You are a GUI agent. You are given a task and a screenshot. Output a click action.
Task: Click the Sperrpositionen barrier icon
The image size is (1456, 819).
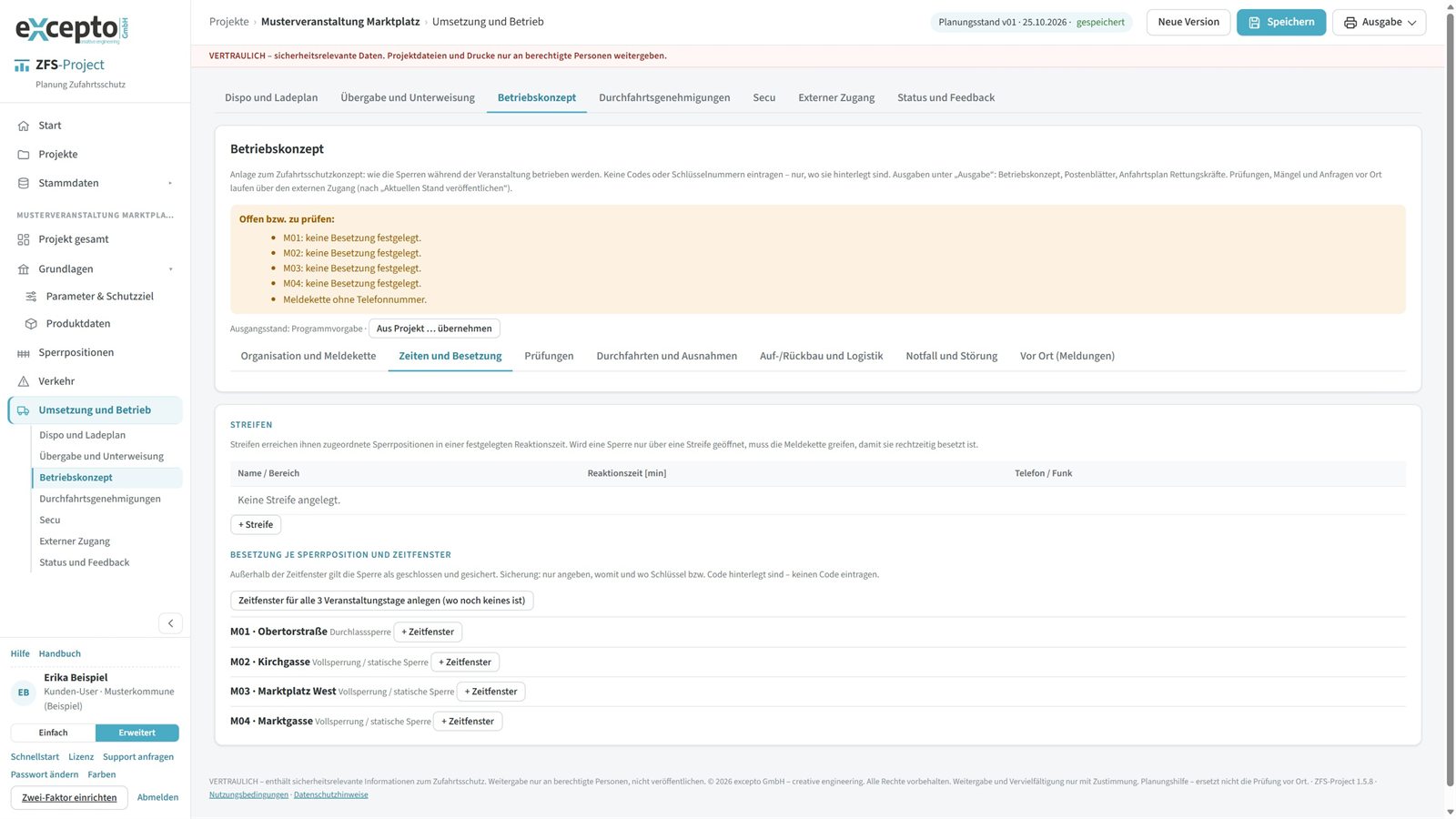(24, 353)
